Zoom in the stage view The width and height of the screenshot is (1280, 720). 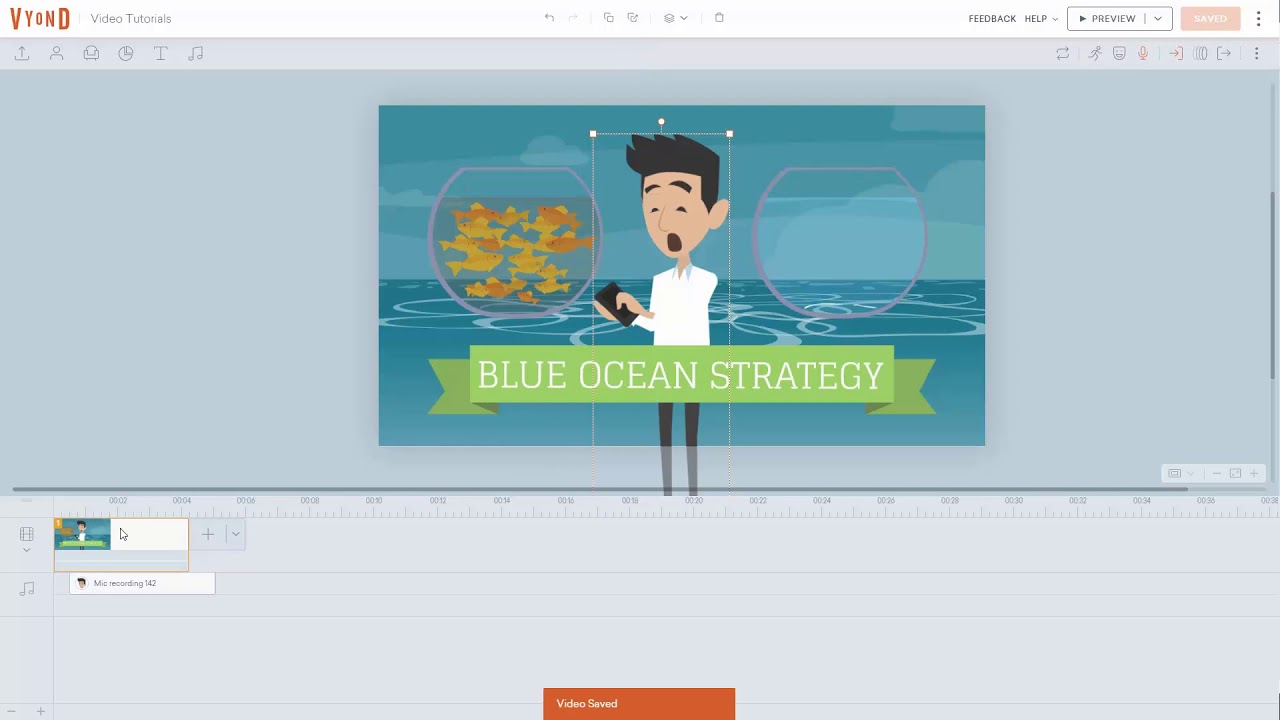pyautogui.click(x=1254, y=473)
